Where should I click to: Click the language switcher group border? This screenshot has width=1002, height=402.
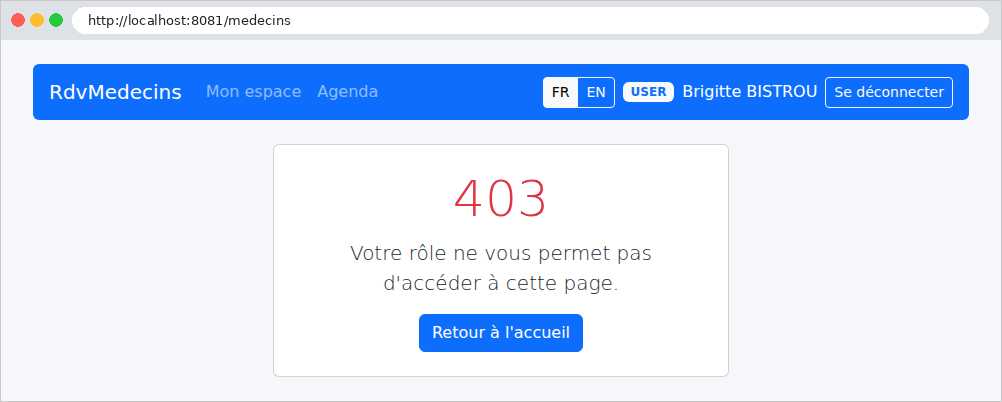pyautogui.click(x=579, y=78)
